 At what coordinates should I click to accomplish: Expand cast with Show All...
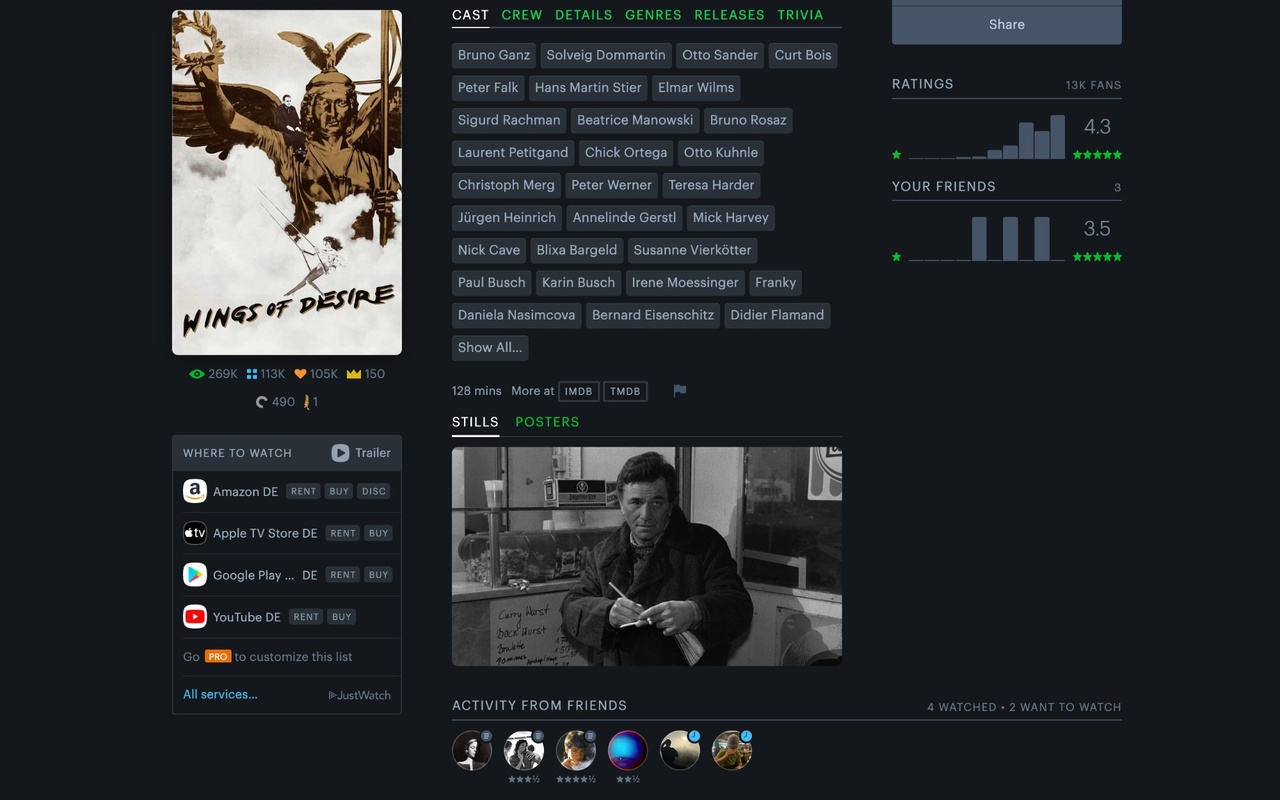(490, 348)
